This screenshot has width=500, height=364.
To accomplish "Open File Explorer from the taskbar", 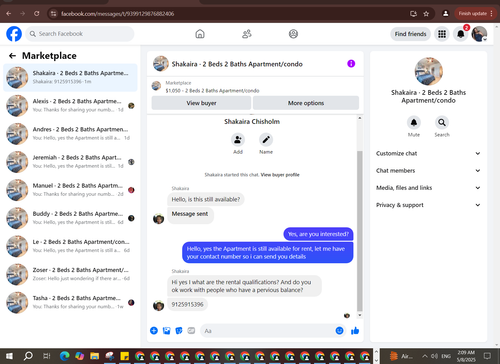I will [x=94, y=356].
